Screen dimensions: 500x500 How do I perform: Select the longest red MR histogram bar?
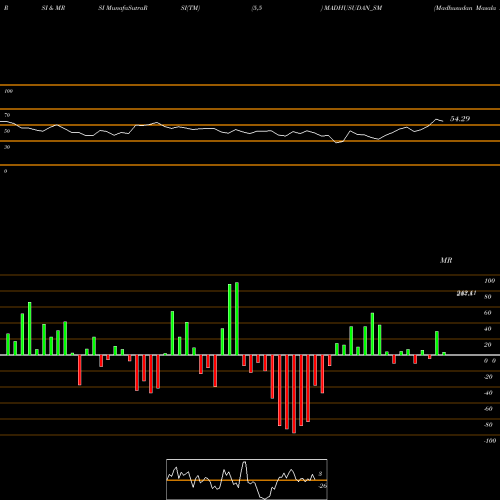click(x=294, y=394)
